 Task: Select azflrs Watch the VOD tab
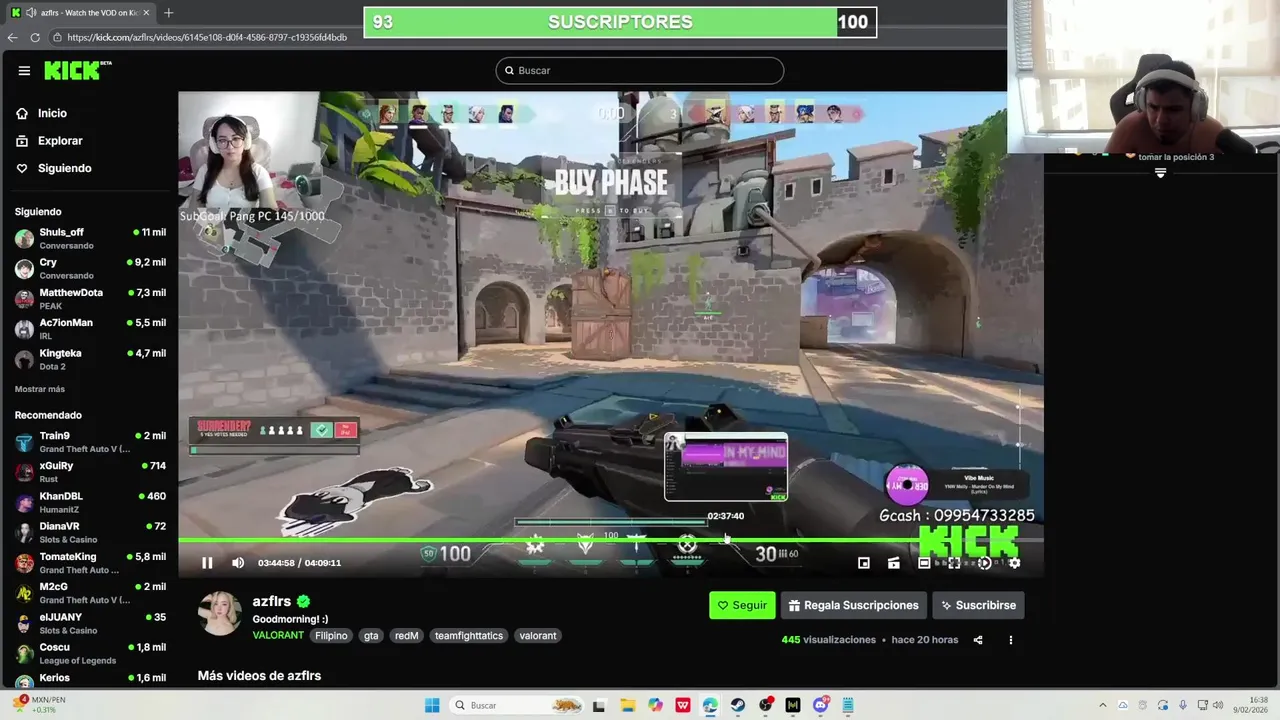[x=80, y=13]
